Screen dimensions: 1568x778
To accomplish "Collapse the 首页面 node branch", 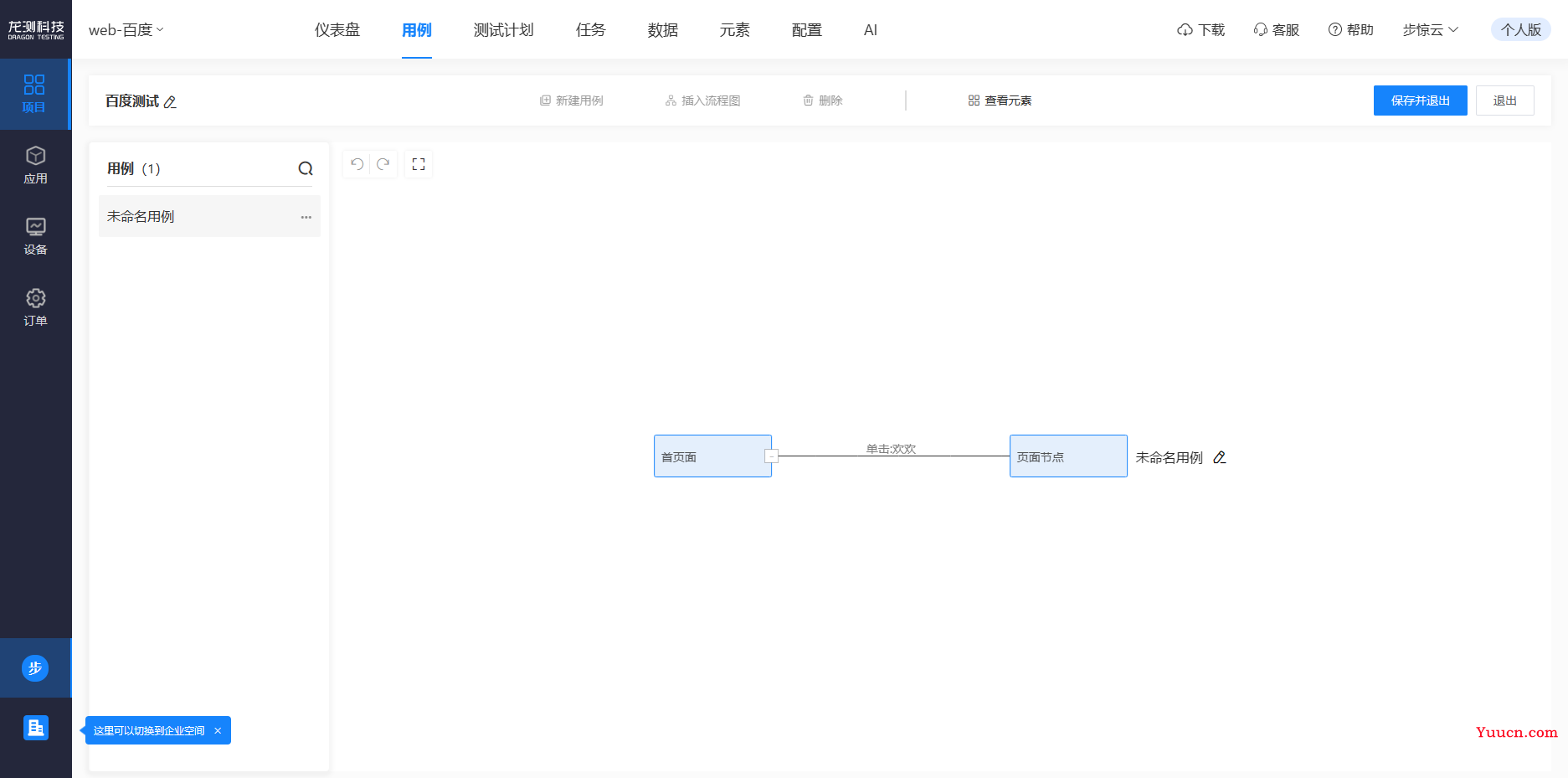I will click(772, 456).
